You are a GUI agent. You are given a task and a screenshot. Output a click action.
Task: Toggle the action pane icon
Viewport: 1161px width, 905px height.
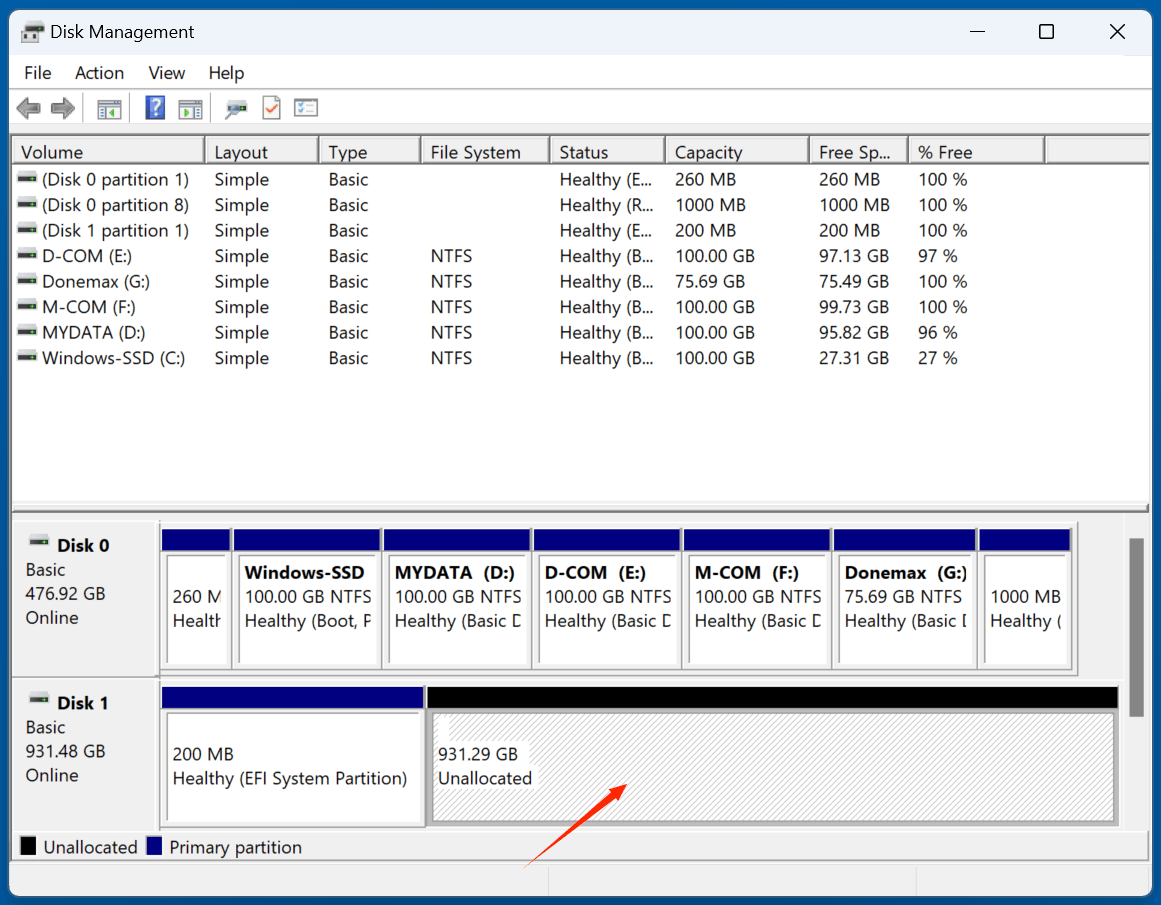190,107
